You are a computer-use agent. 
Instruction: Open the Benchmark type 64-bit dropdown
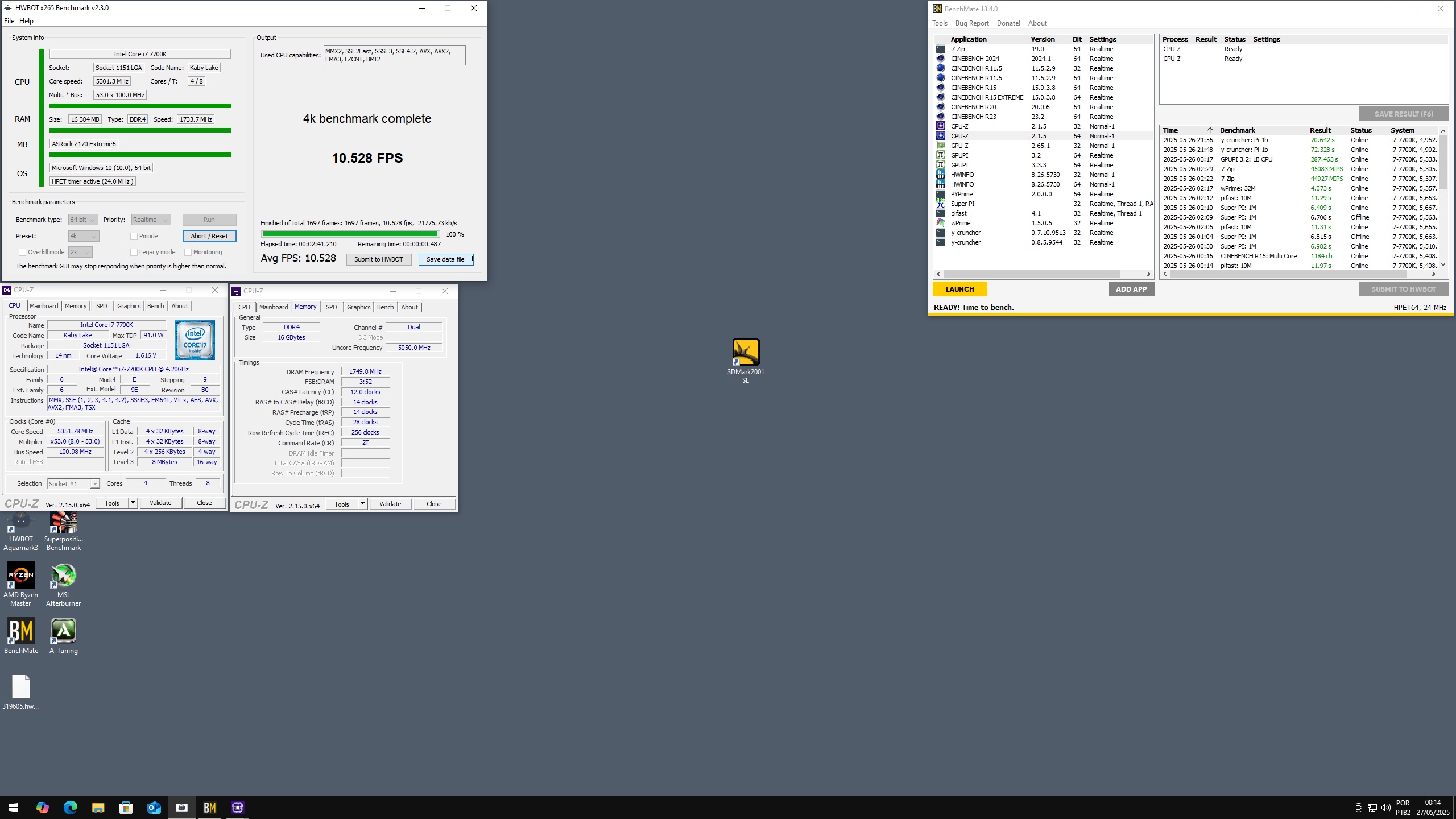[x=83, y=220]
